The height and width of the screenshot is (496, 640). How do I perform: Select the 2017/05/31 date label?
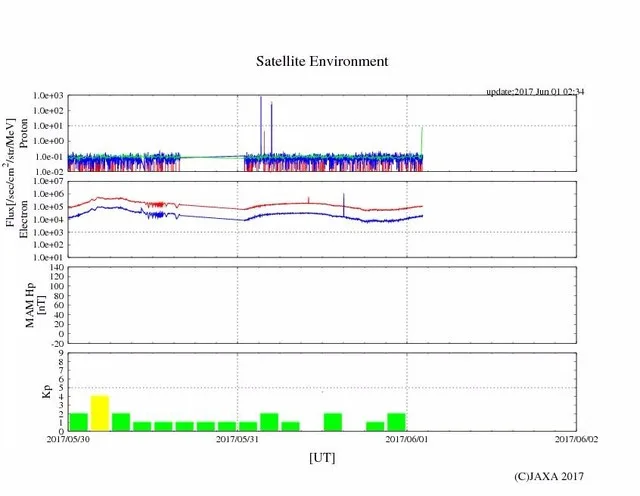pyautogui.click(x=237, y=439)
